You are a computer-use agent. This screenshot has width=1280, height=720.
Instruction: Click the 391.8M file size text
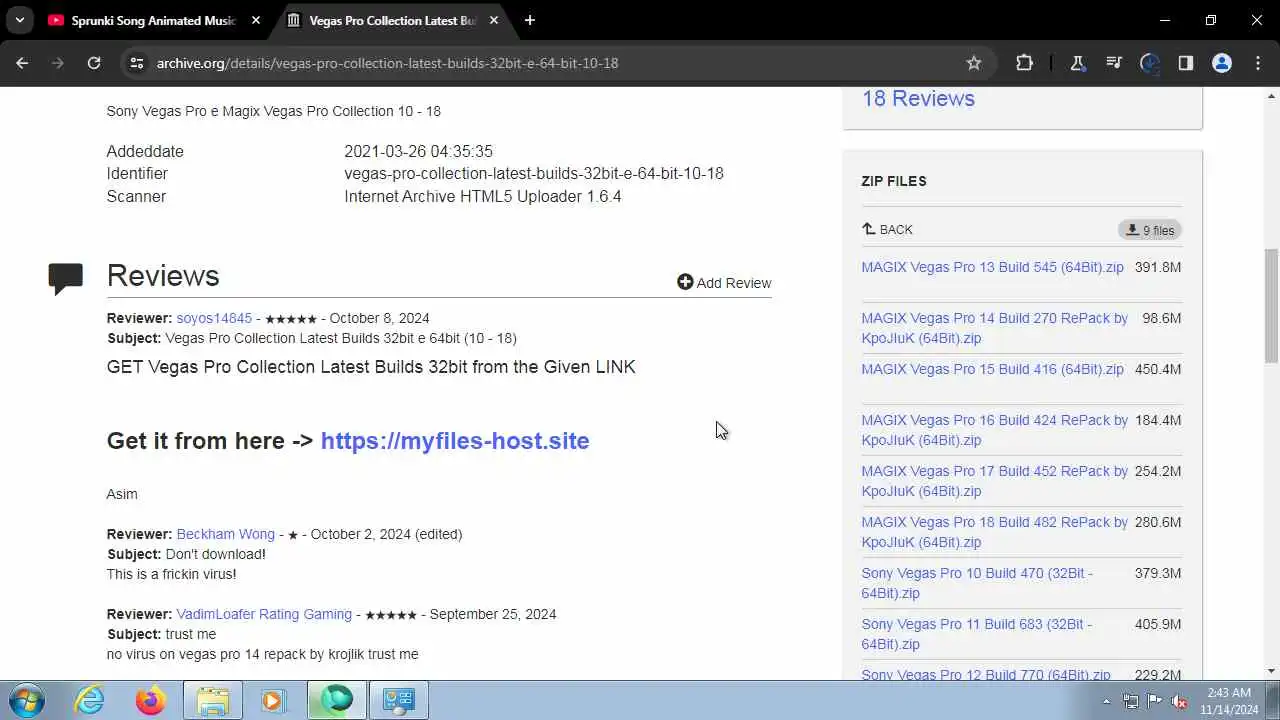[1158, 267]
